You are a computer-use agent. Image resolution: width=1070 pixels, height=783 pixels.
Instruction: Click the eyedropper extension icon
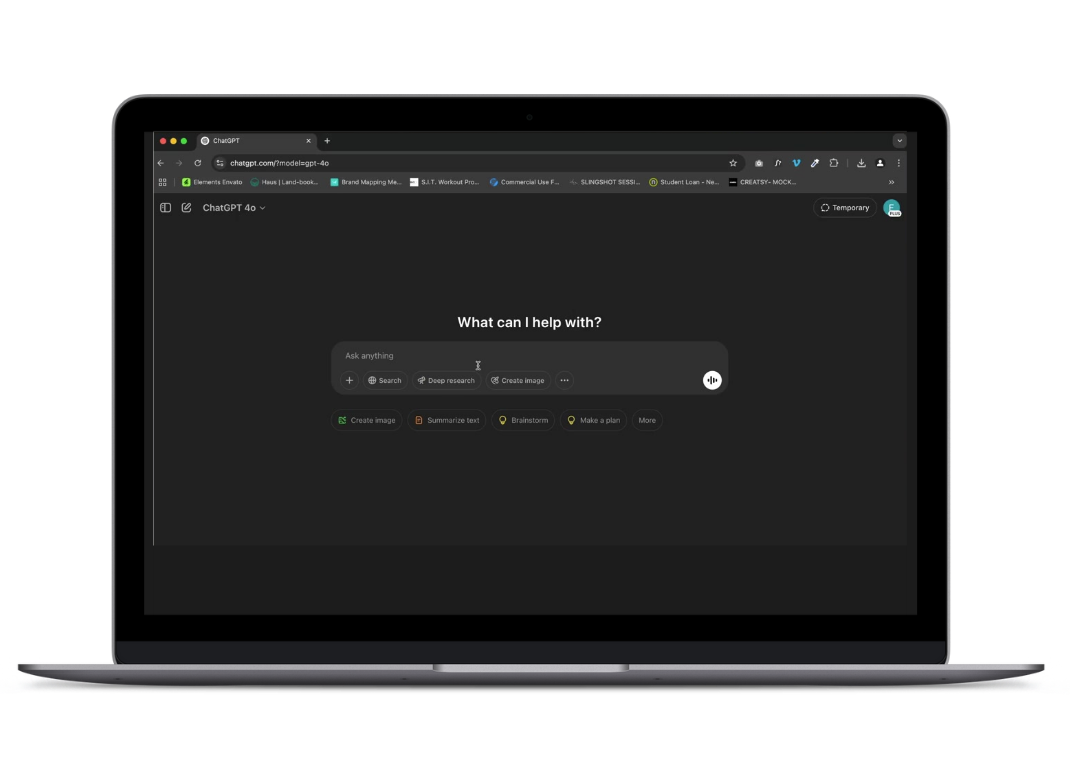click(x=815, y=163)
